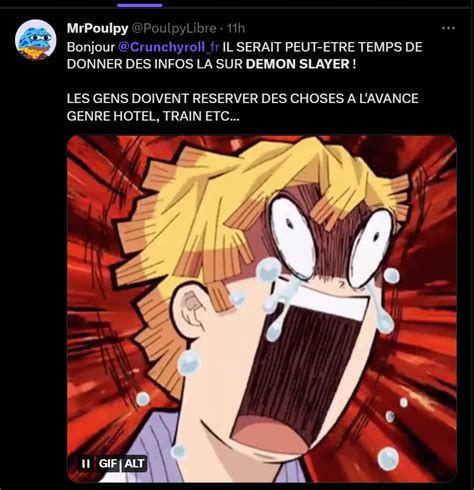The width and height of the screenshot is (474, 490).
Task: Open the MrPoulpy display name link
Action: 97,28
